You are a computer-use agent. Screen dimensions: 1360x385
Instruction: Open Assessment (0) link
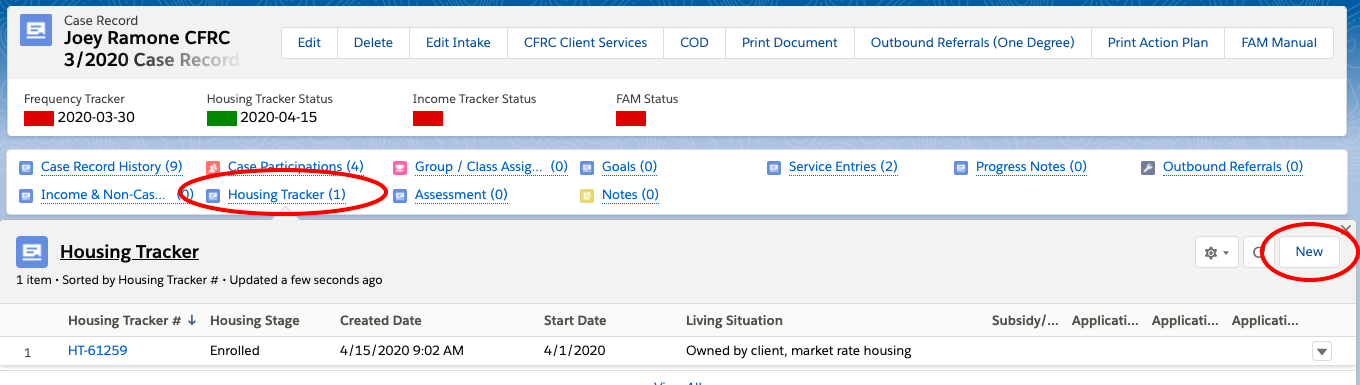[461, 194]
